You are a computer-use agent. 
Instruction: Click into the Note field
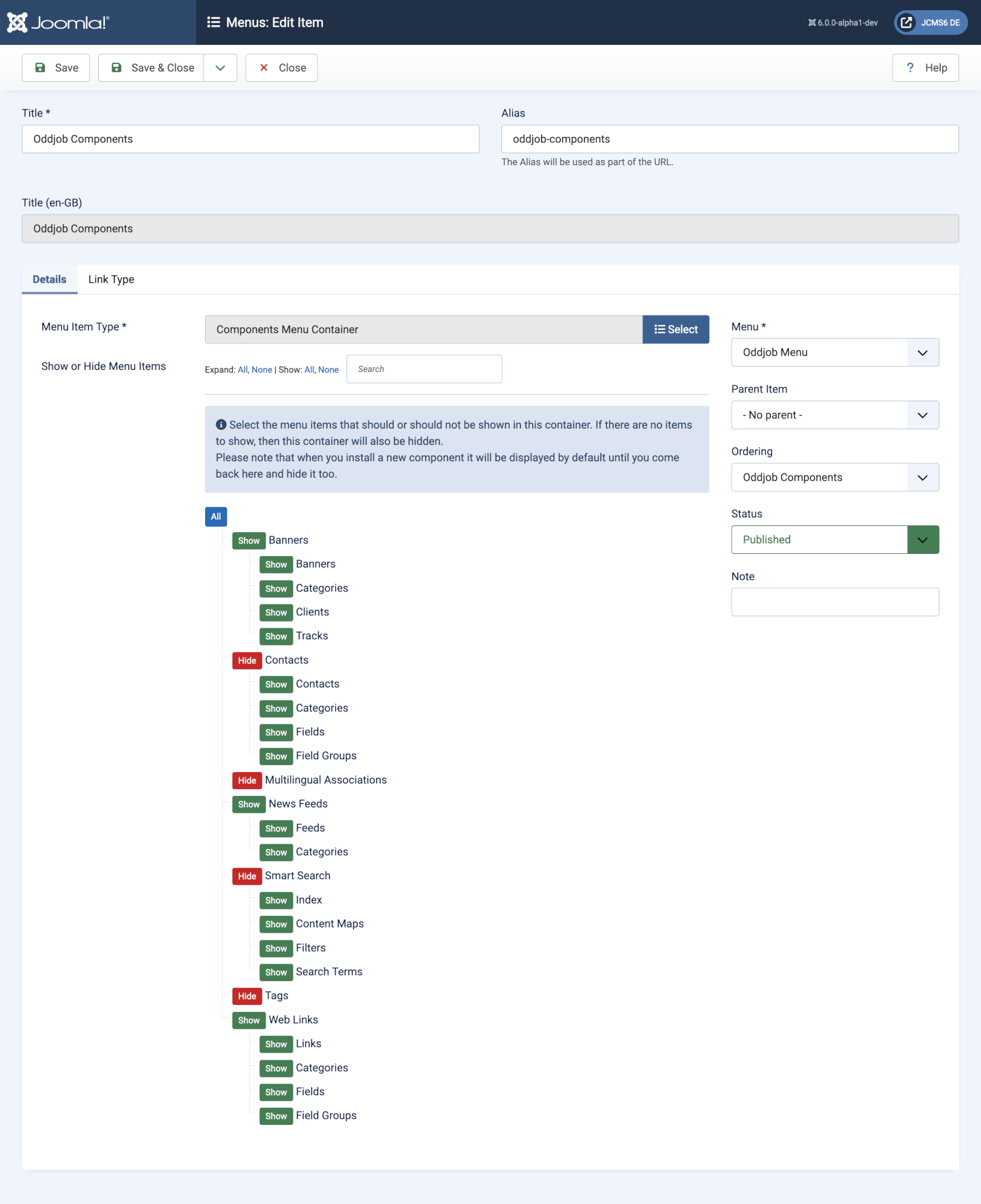[x=835, y=602]
